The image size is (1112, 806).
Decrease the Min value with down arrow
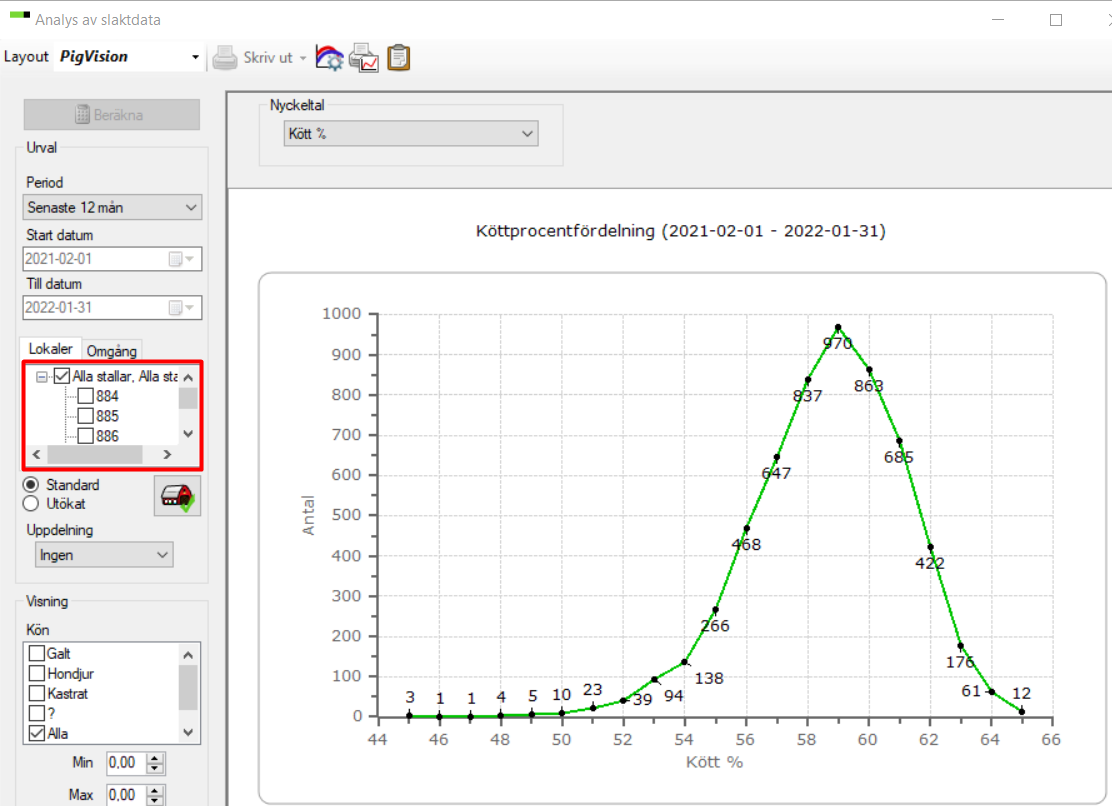click(x=155, y=769)
